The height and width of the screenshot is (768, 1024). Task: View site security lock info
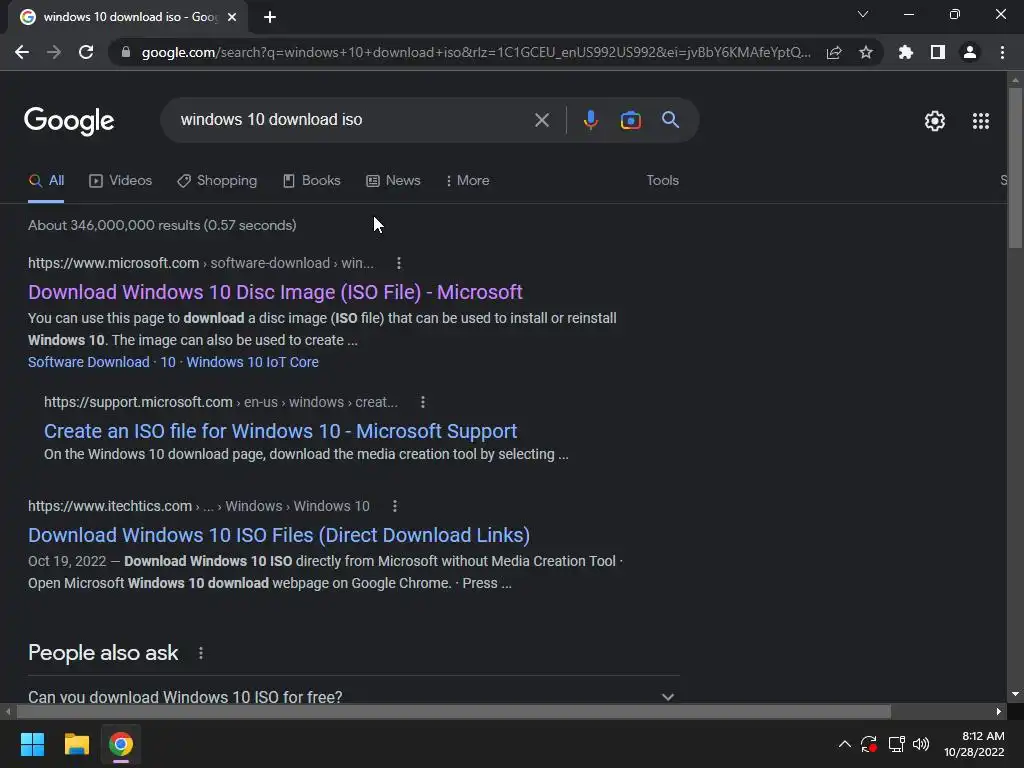[126, 52]
